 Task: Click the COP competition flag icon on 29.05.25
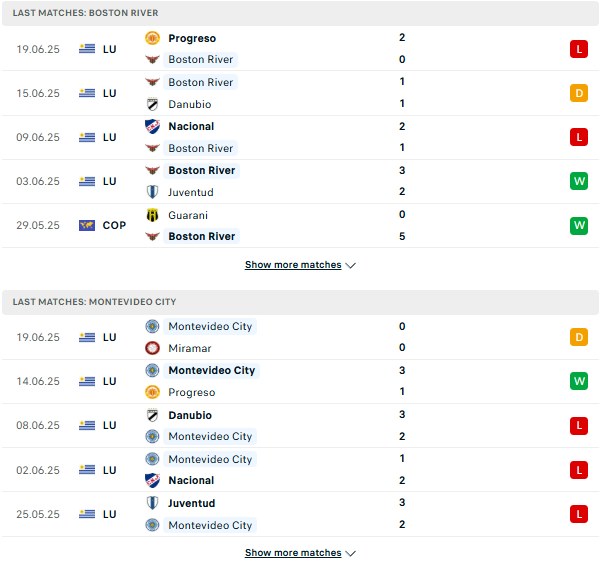[x=87, y=225]
